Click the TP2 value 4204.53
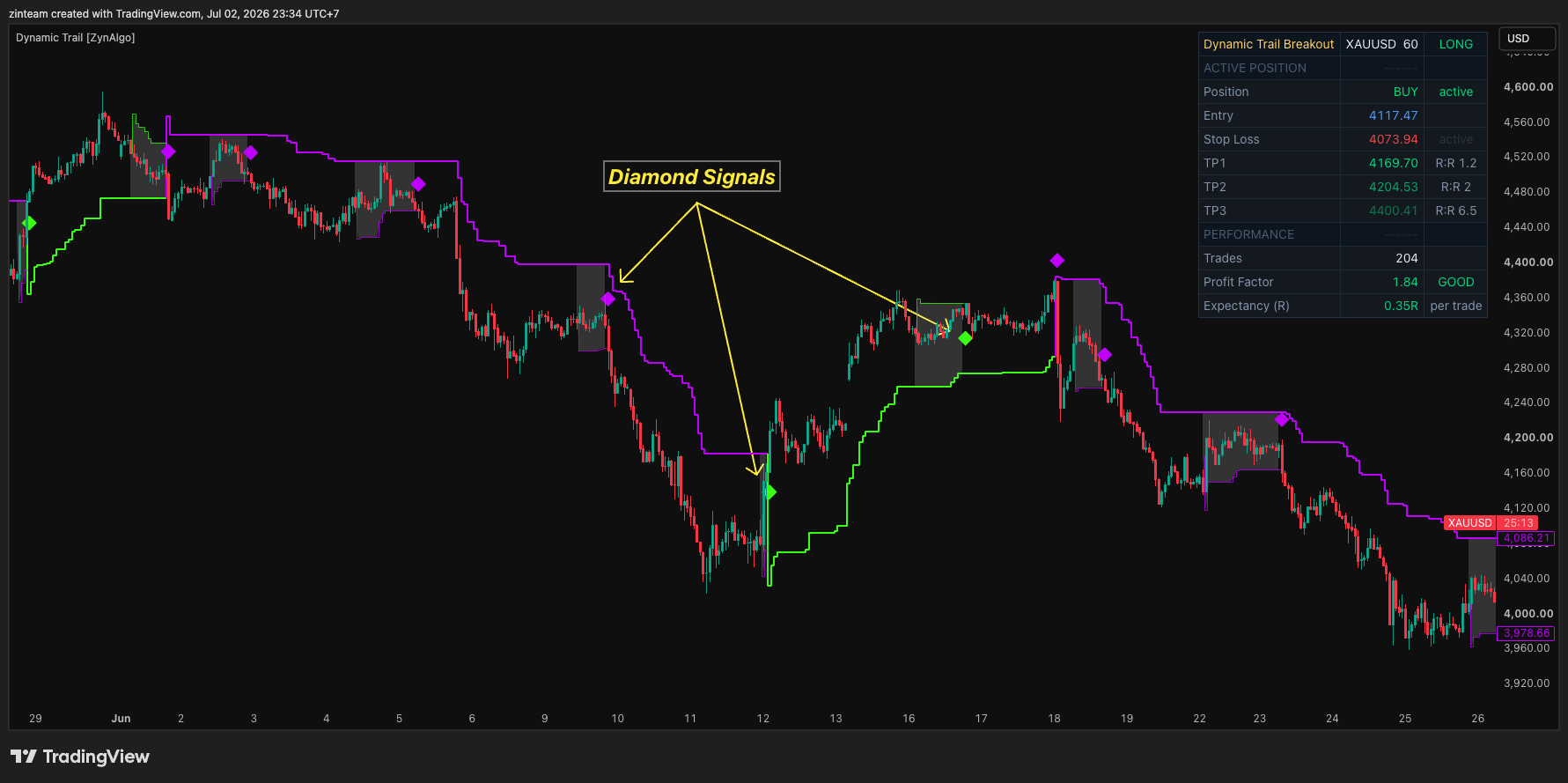 pyautogui.click(x=1393, y=187)
